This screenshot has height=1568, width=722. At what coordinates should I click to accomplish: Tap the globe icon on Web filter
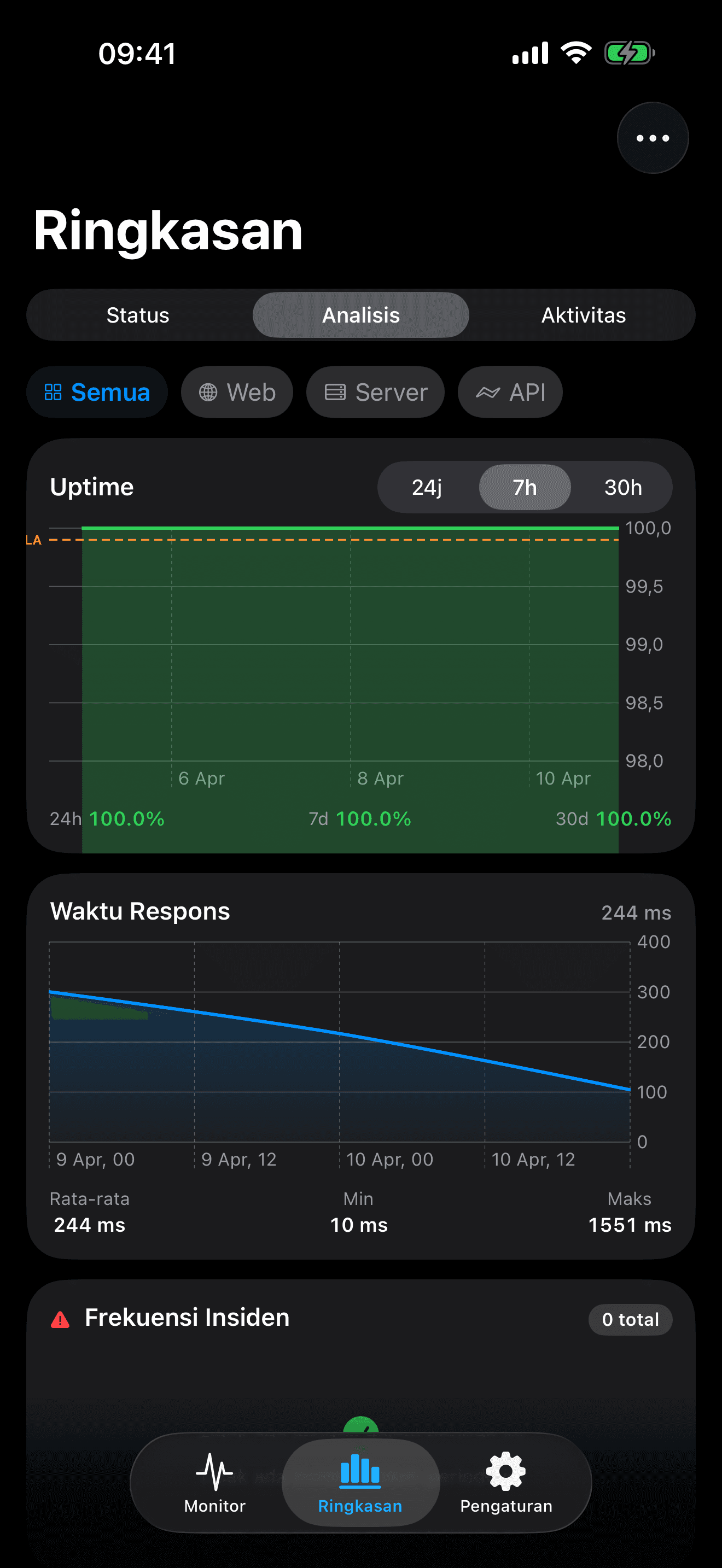[208, 393]
